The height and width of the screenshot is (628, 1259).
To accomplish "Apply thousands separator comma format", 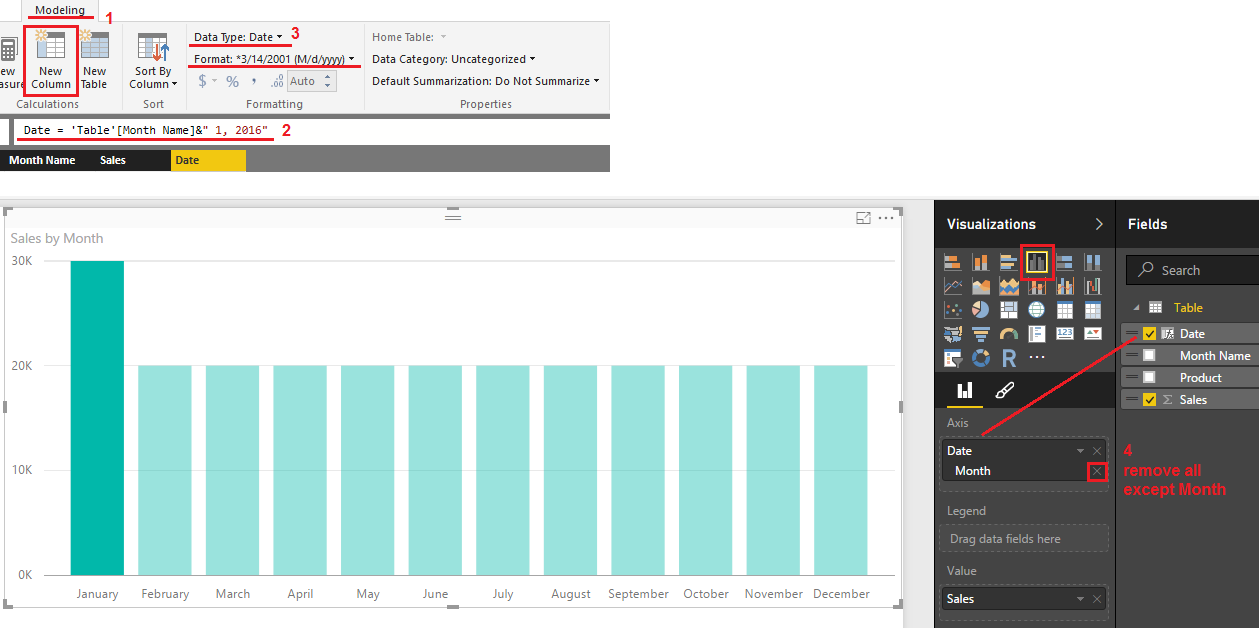I will tap(254, 81).
